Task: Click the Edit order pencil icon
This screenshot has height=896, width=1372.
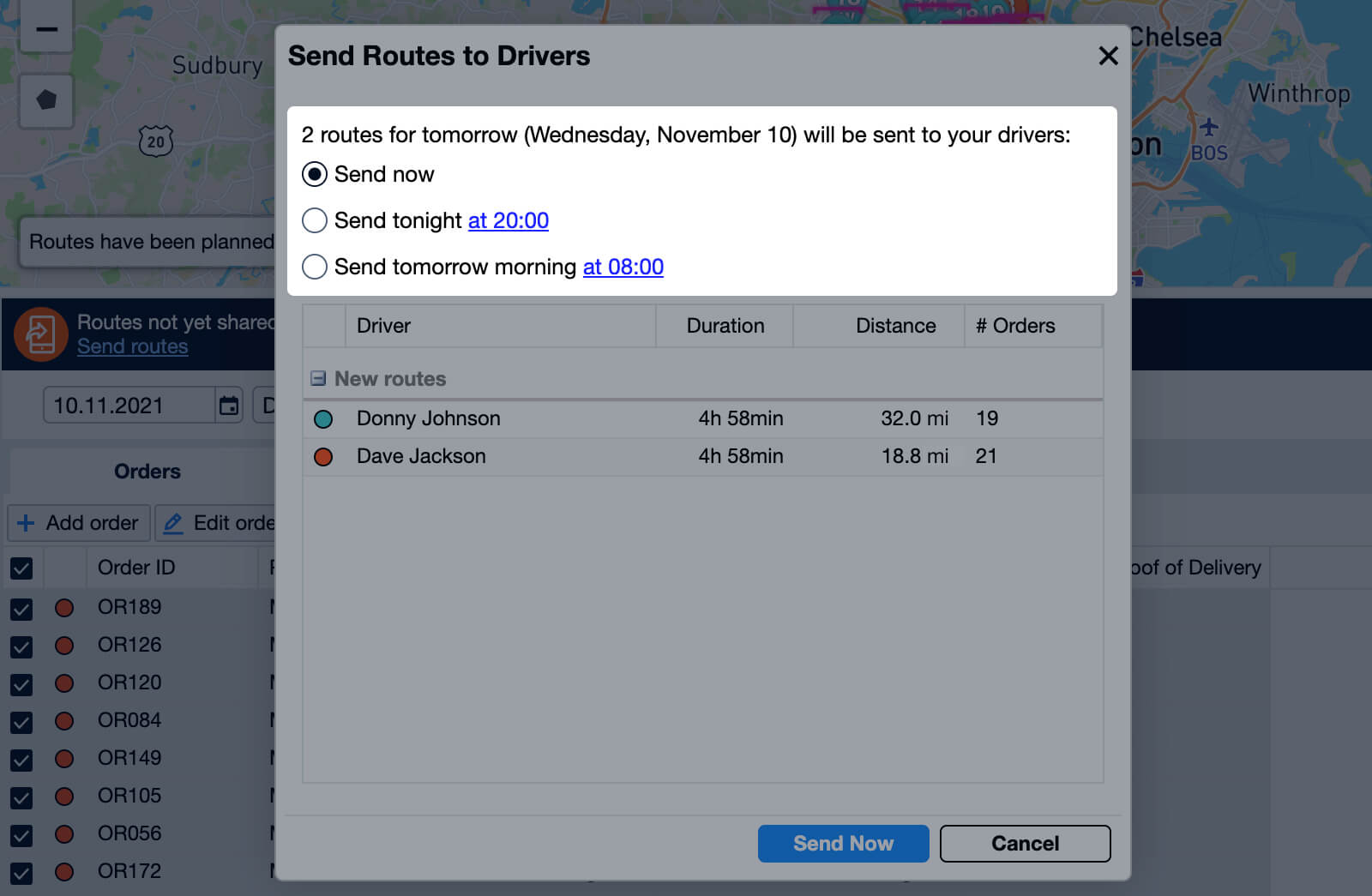Action: pos(174,523)
